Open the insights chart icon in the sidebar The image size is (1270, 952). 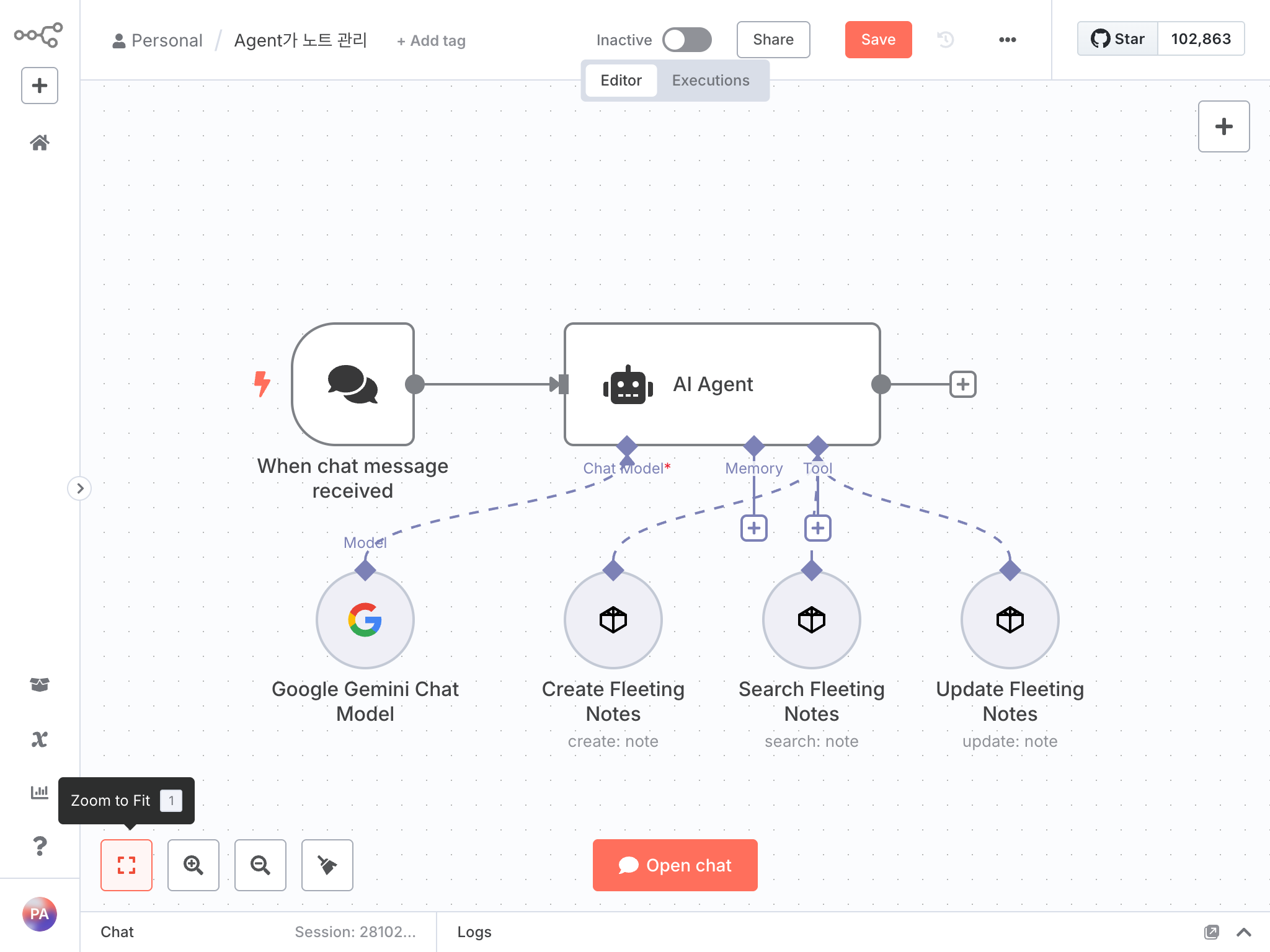point(40,792)
